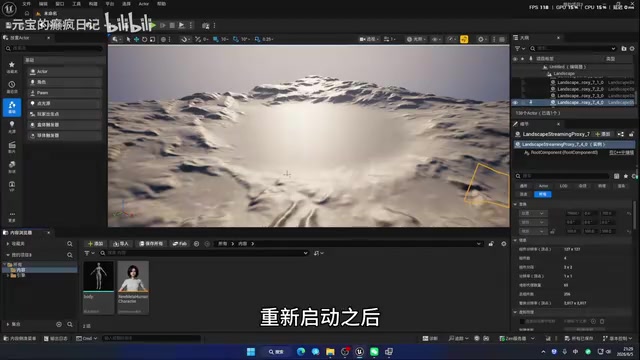Open the Lights bulb category
Viewport: 640px width, 360px height.
pos(12,127)
